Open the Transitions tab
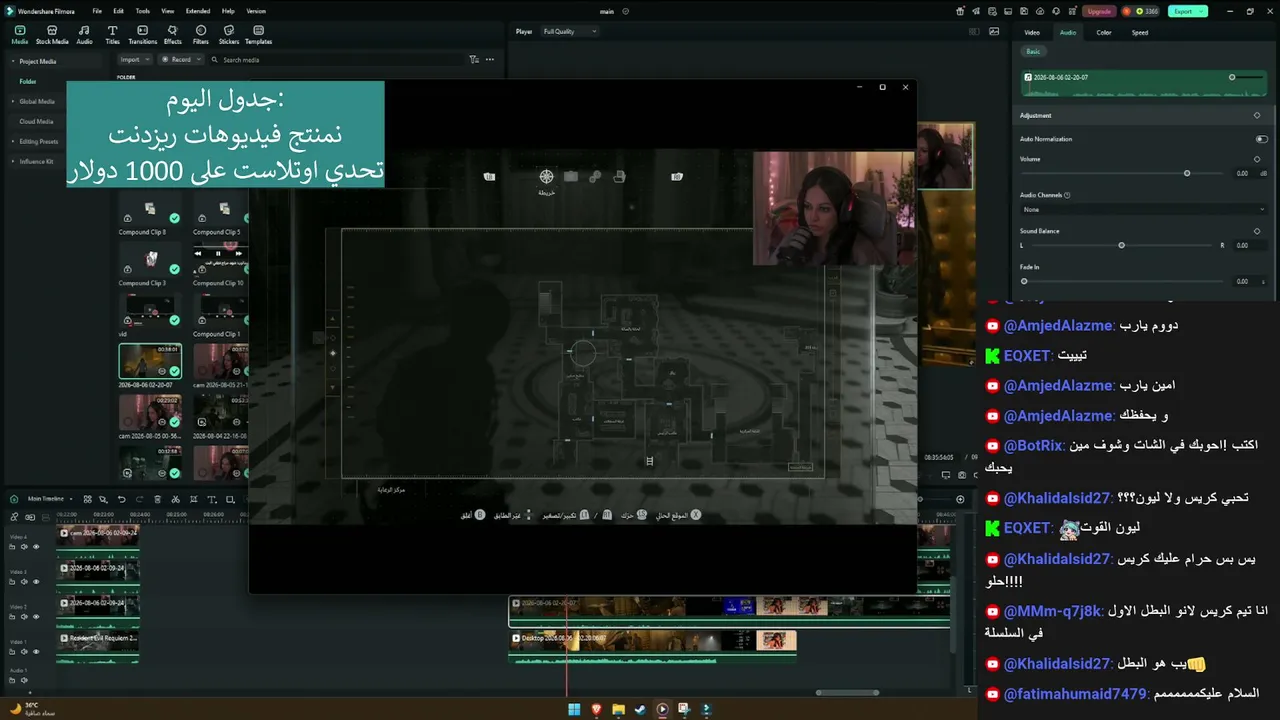 [x=143, y=35]
